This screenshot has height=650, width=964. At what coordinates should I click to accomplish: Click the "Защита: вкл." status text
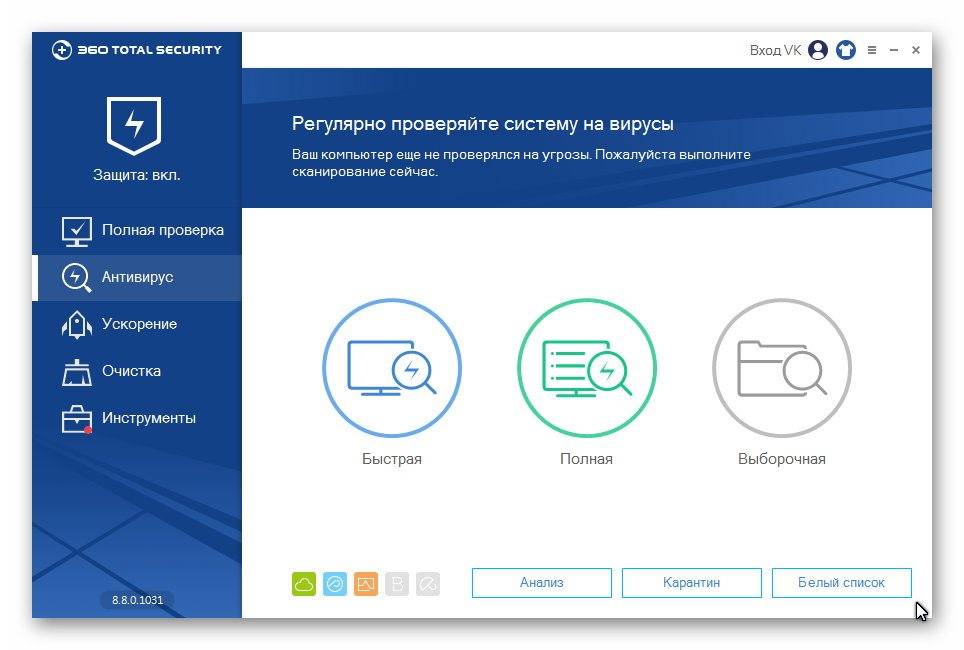click(136, 175)
